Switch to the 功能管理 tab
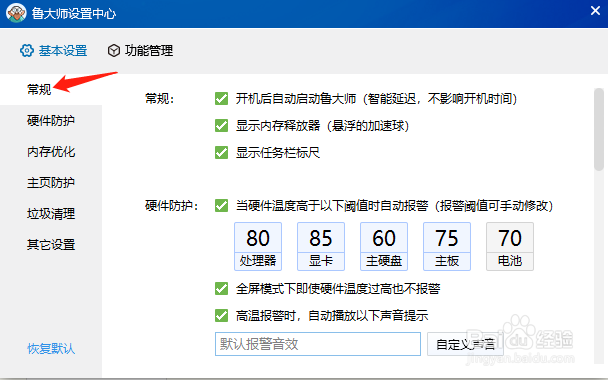This screenshot has height=380, width=608. [x=140, y=50]
